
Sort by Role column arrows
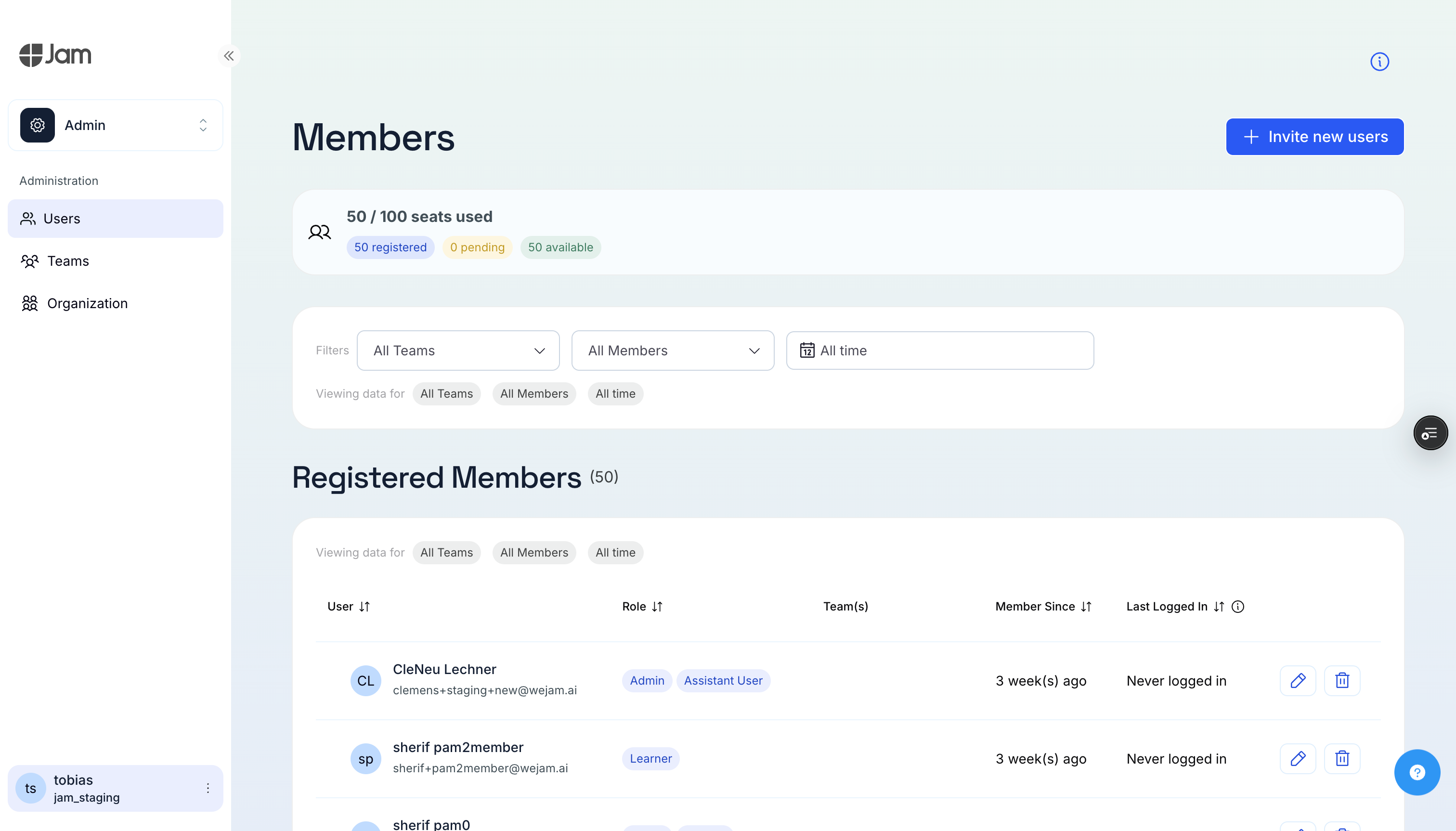pyautogui.click(x=658, y=607)
